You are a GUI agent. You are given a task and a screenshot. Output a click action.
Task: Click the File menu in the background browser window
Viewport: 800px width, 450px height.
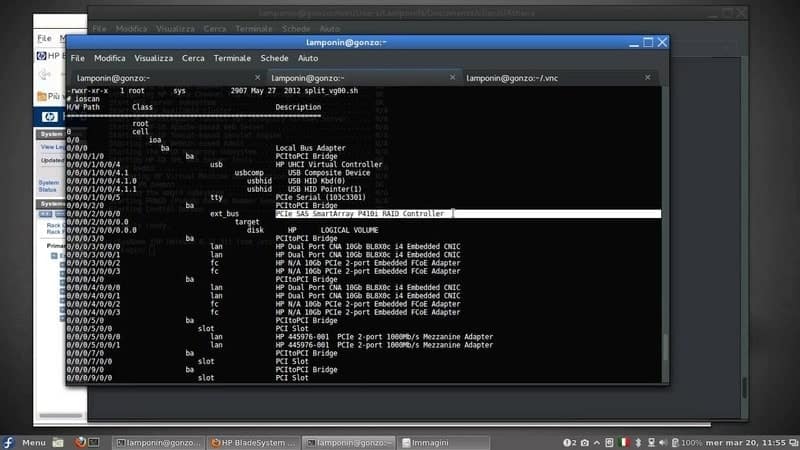[44, 38]
